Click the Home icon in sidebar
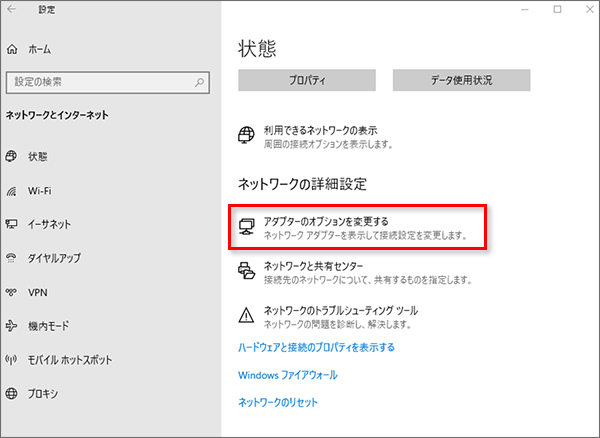The height and width of the screenshot is (438, 600). (12, 49)
